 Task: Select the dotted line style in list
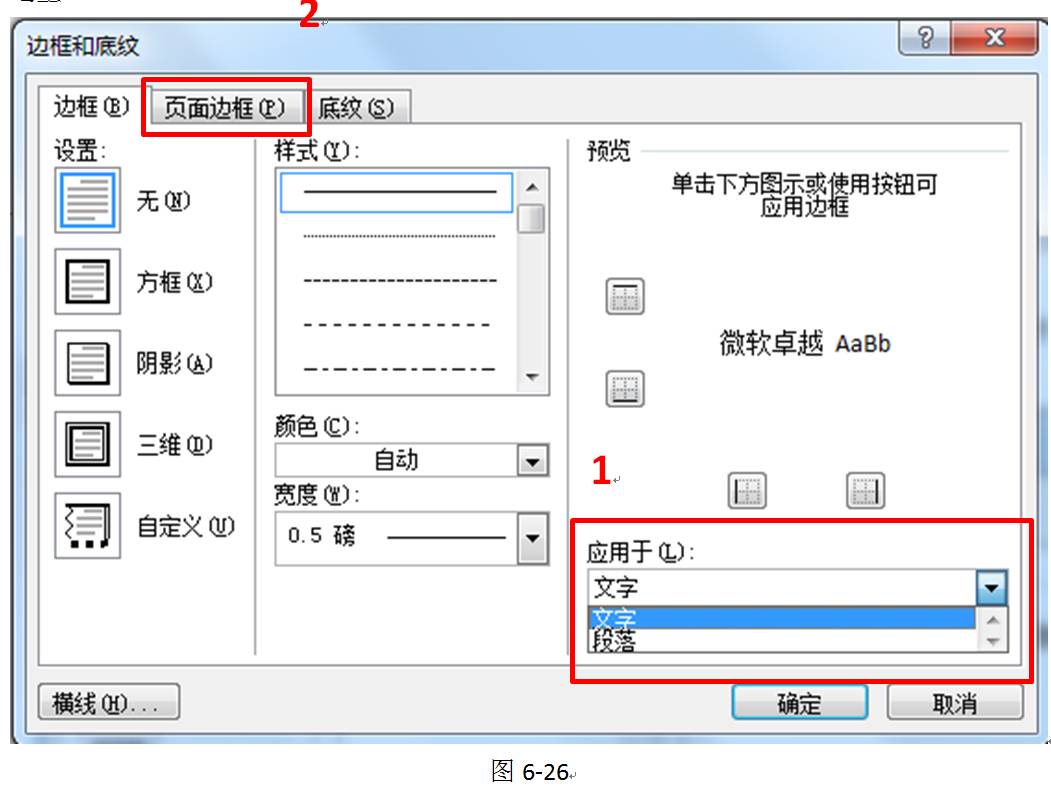pyautogui.click(x=399, y=236)
